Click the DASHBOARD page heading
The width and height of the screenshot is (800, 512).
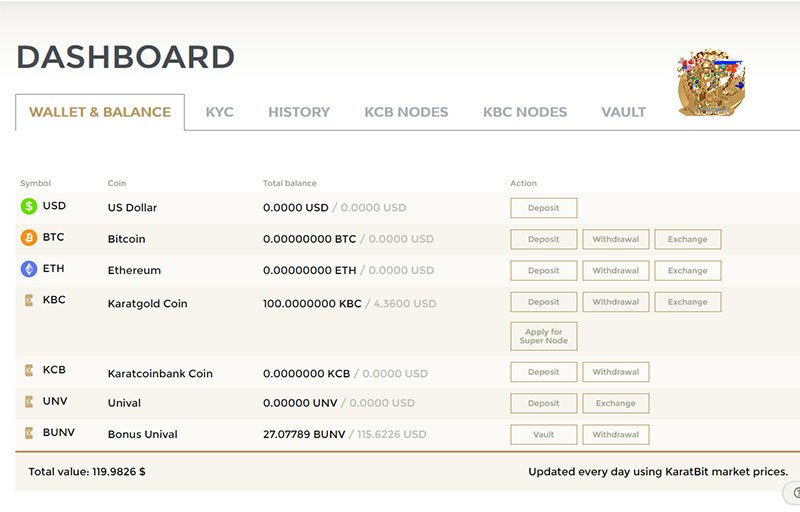click(x=126, y=57)
